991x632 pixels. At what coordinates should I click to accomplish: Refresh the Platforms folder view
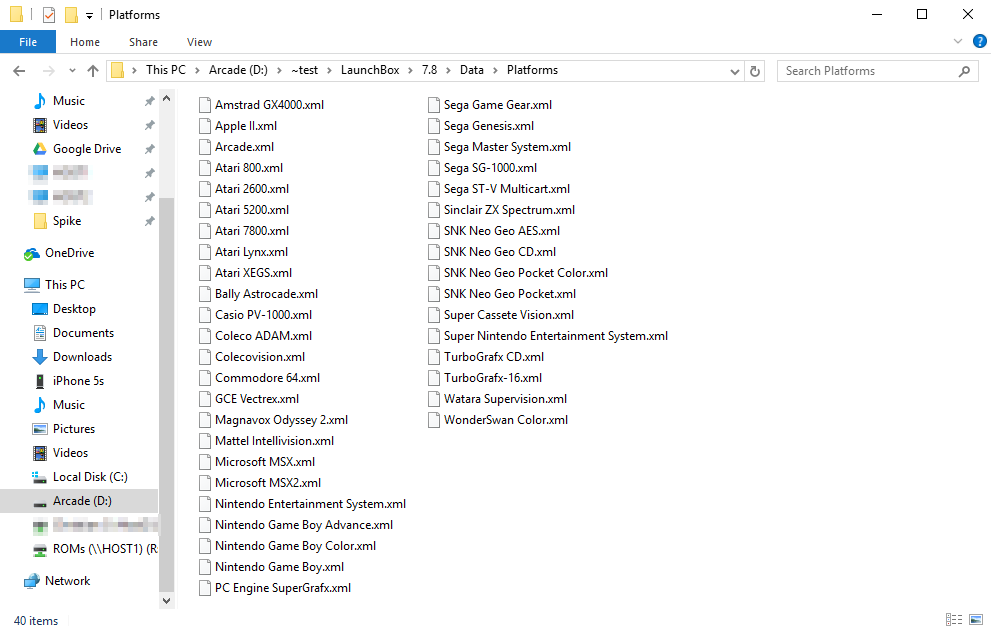(755, 71)
